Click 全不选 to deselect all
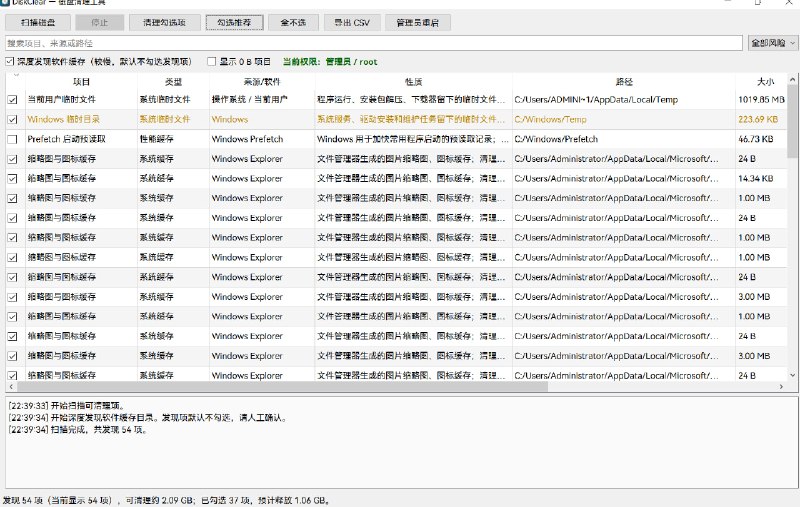The height and width of the screenshot is (507, 800). tap(293, 22)
